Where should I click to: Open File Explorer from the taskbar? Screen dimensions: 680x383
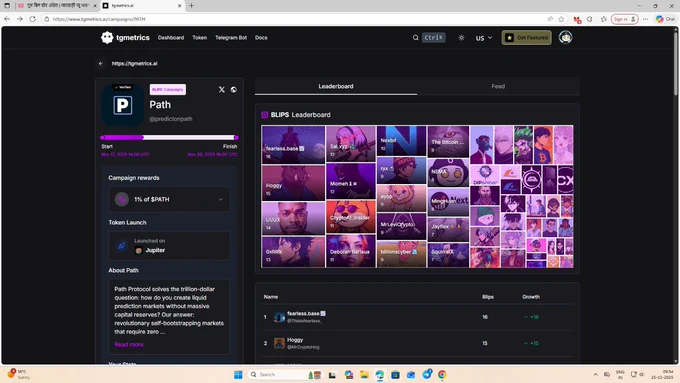click(x=364, y=375)
